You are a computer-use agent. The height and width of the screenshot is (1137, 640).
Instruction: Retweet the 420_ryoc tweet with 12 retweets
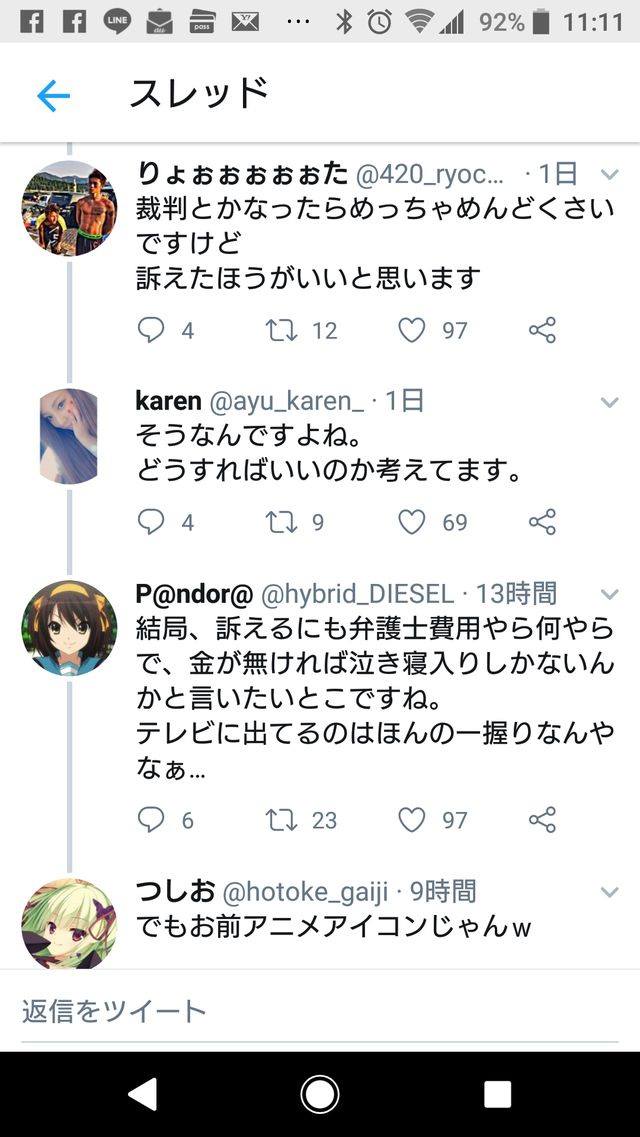pyautogui.click(x=281, y=331)
